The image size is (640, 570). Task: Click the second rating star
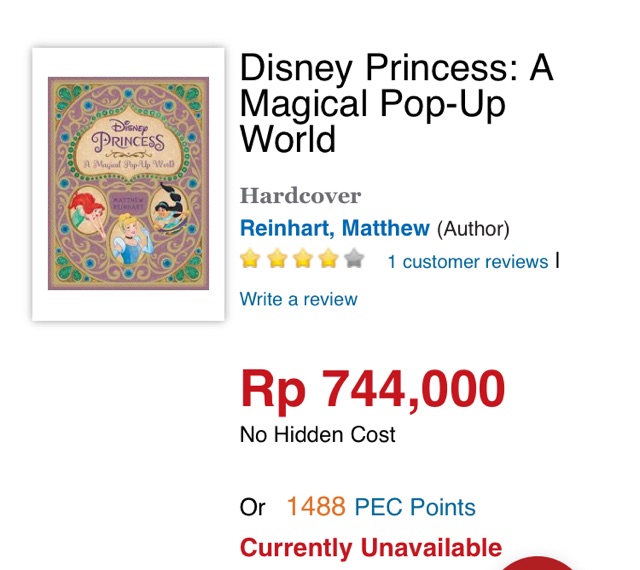tap(276, 261)
